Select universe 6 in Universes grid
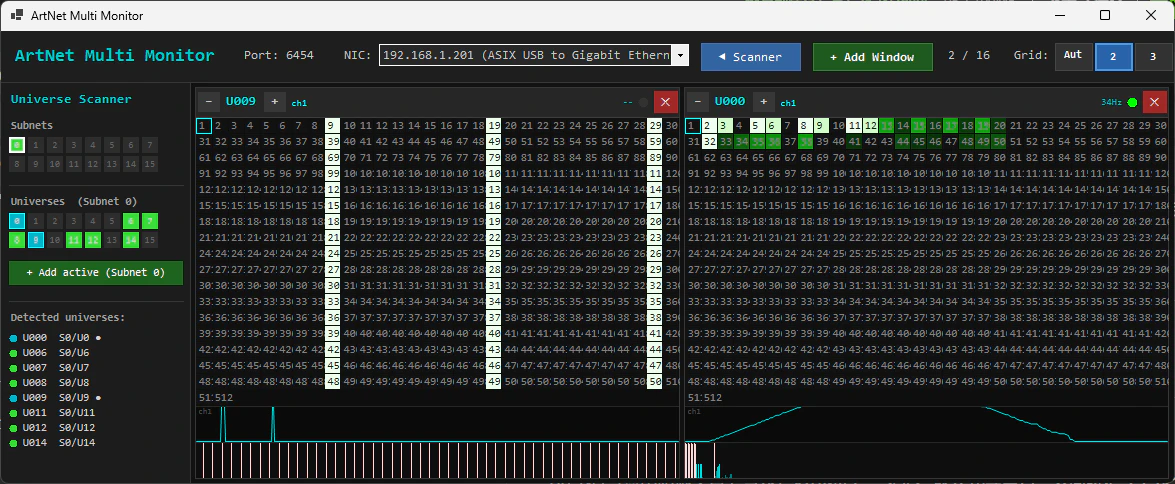The height and width of the screenshot is (484, 1175). (131, 220)
